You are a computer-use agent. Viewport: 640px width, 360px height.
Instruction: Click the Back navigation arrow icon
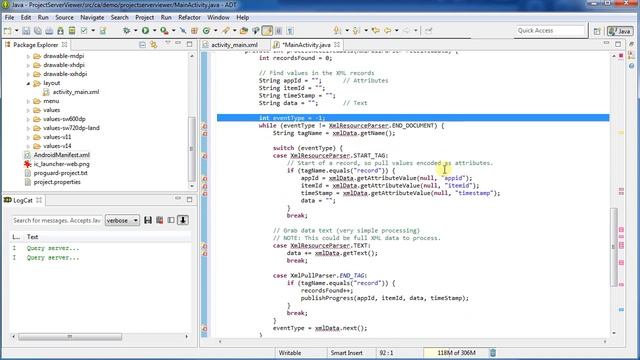(387, 31)
